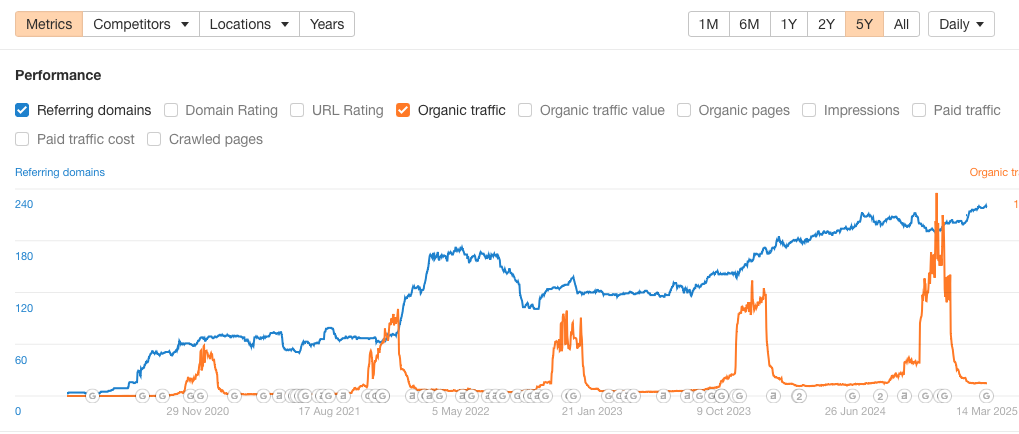The image size is (1019, 434).
Task: Open the Daily interval dropdown
Action: (961, 24)
